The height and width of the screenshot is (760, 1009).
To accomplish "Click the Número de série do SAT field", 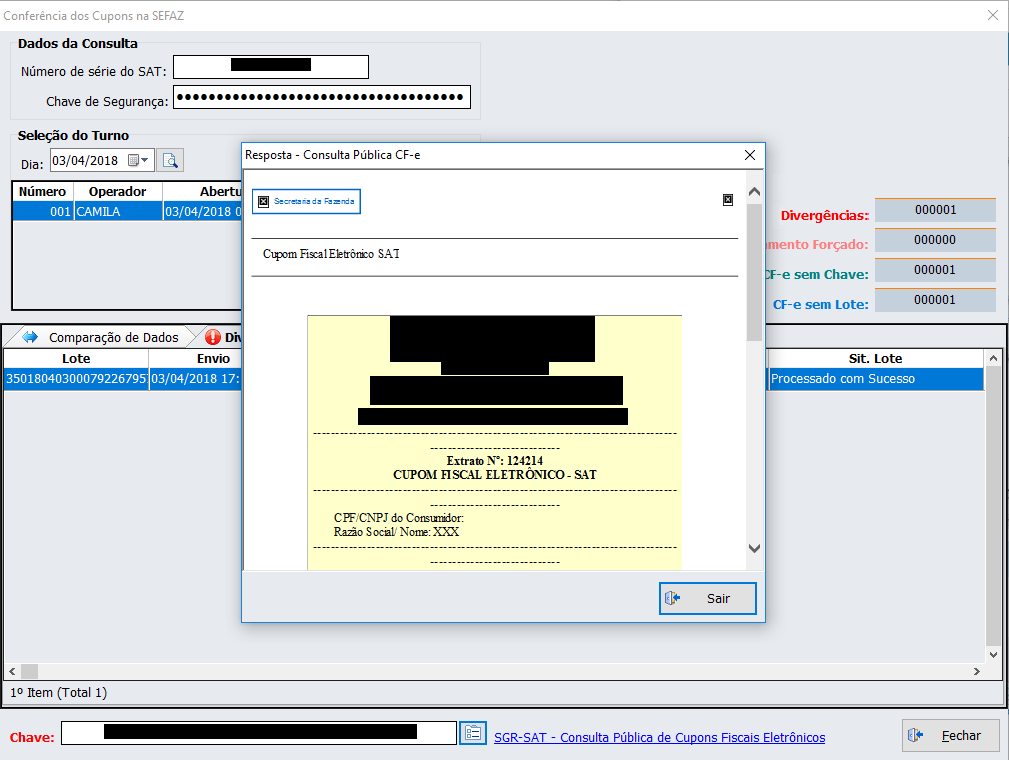I will 271,66.
